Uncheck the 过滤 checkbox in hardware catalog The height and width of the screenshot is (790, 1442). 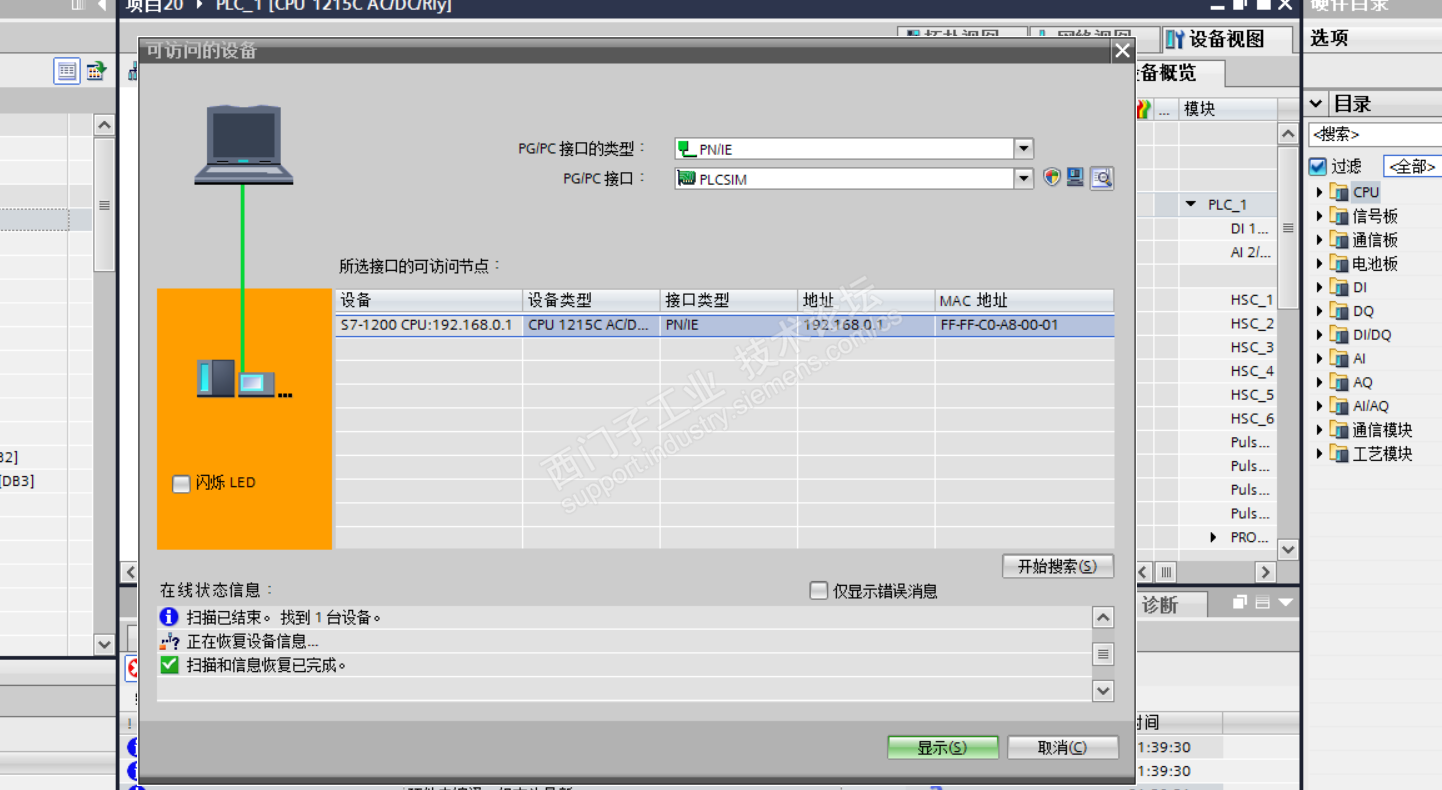pyautogui.click(x=1317, y=166)
